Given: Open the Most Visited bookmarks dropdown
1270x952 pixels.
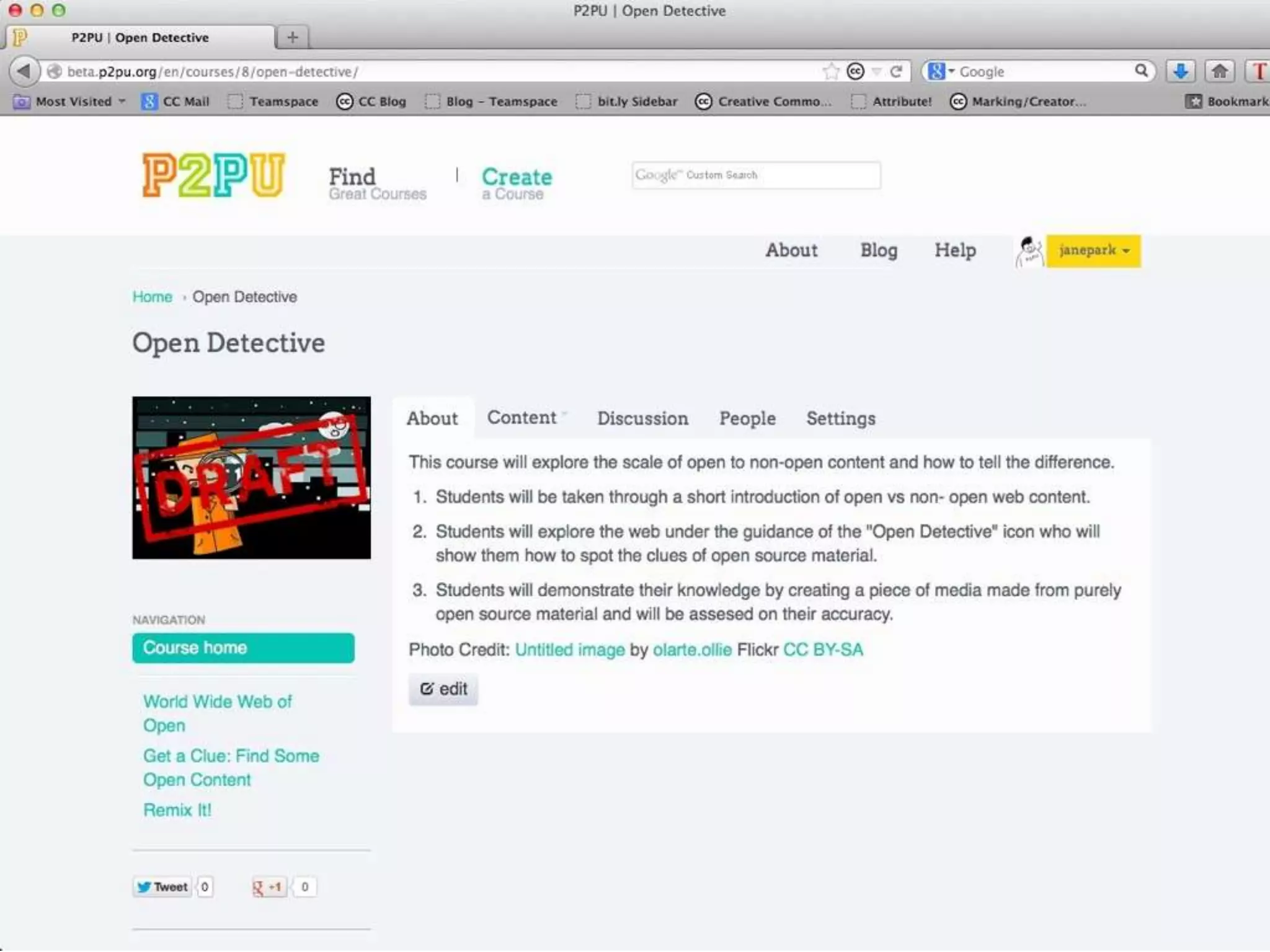Looking at the screenshot, I should point(73,102).
